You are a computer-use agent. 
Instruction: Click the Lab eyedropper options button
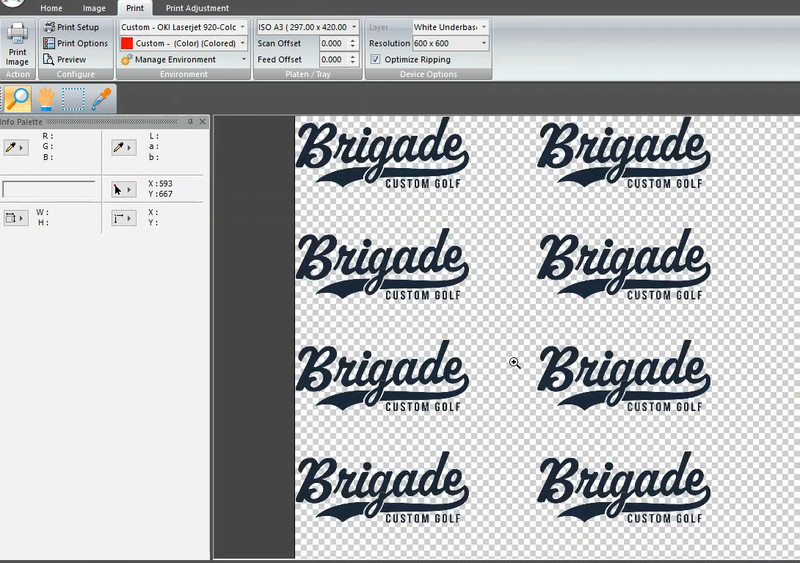coord(123,148)
